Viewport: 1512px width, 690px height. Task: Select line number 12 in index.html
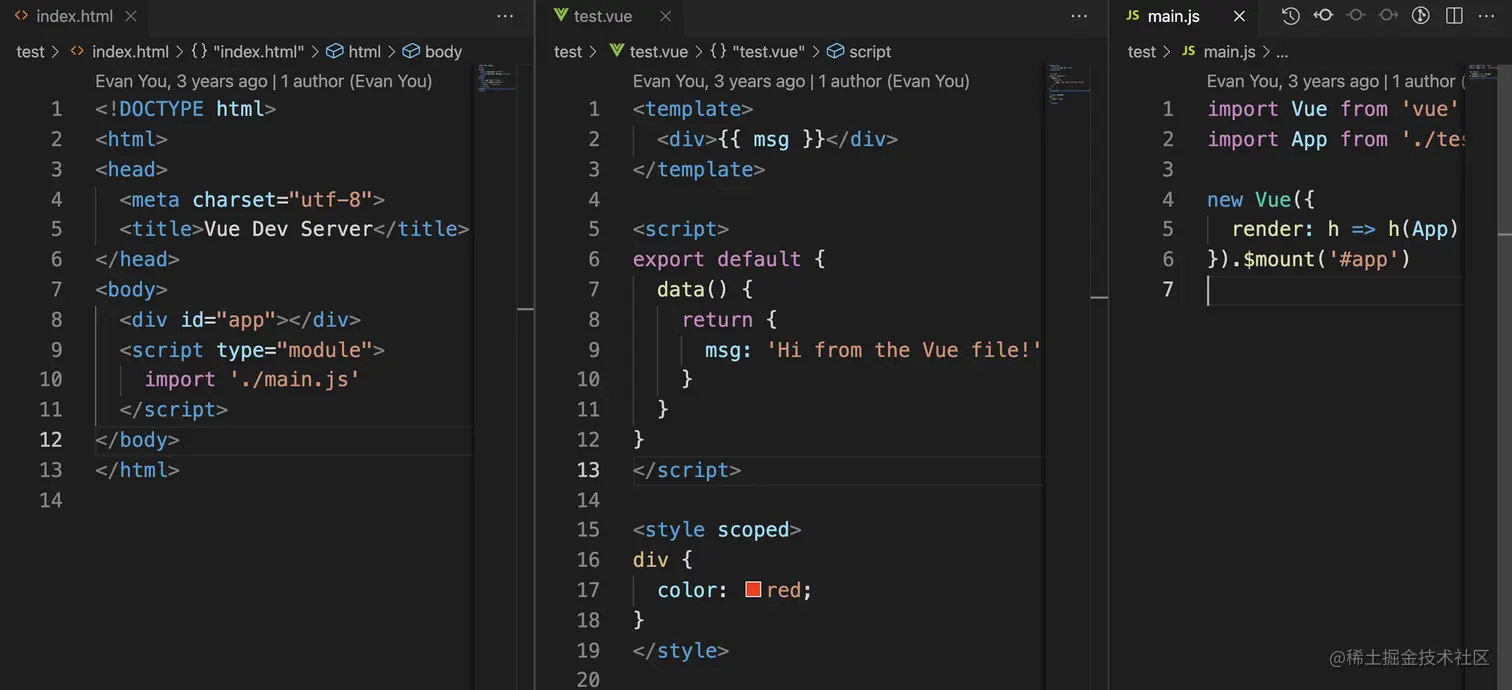pos(50,440)
